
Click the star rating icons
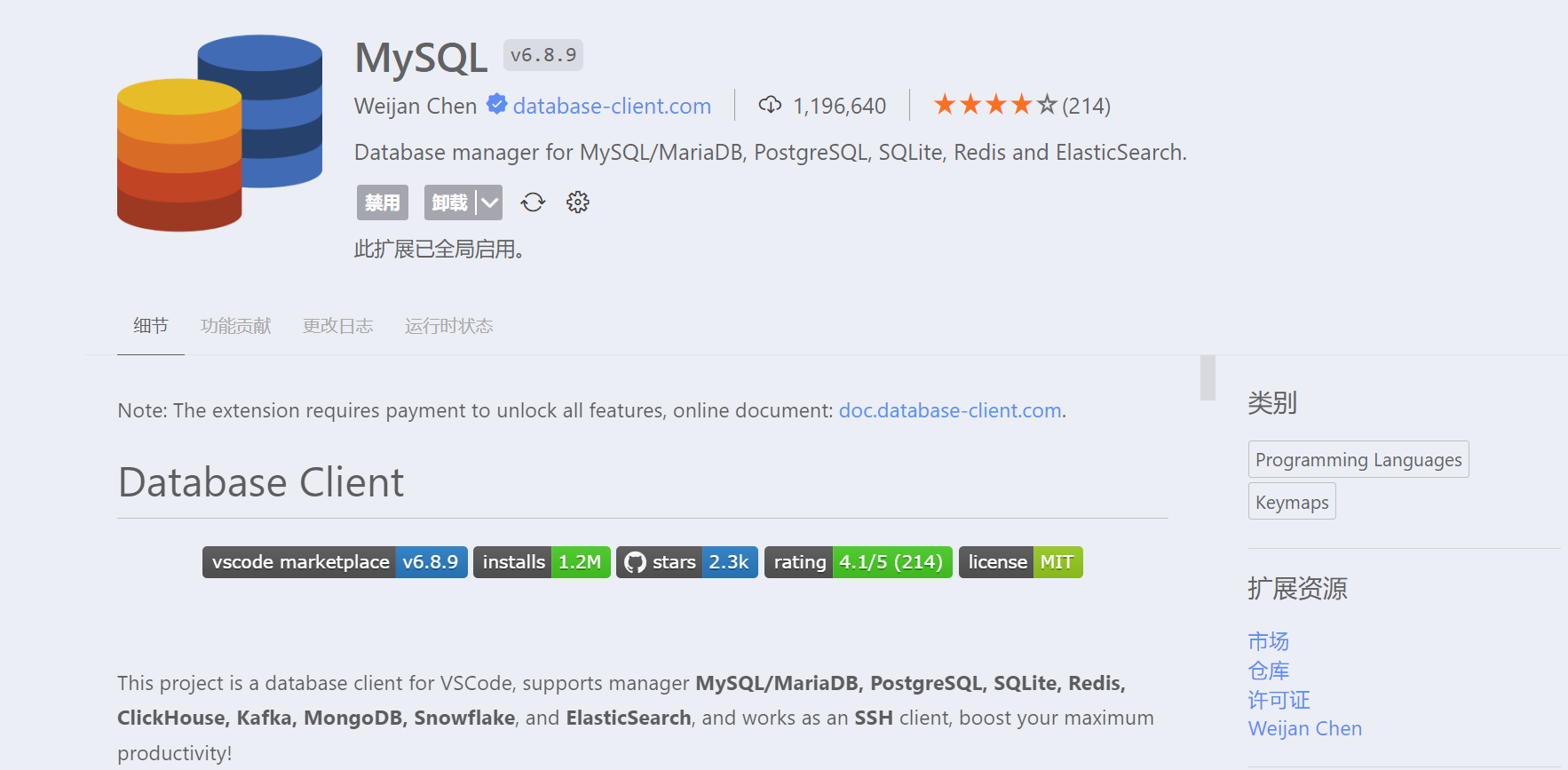pos(995,105)
